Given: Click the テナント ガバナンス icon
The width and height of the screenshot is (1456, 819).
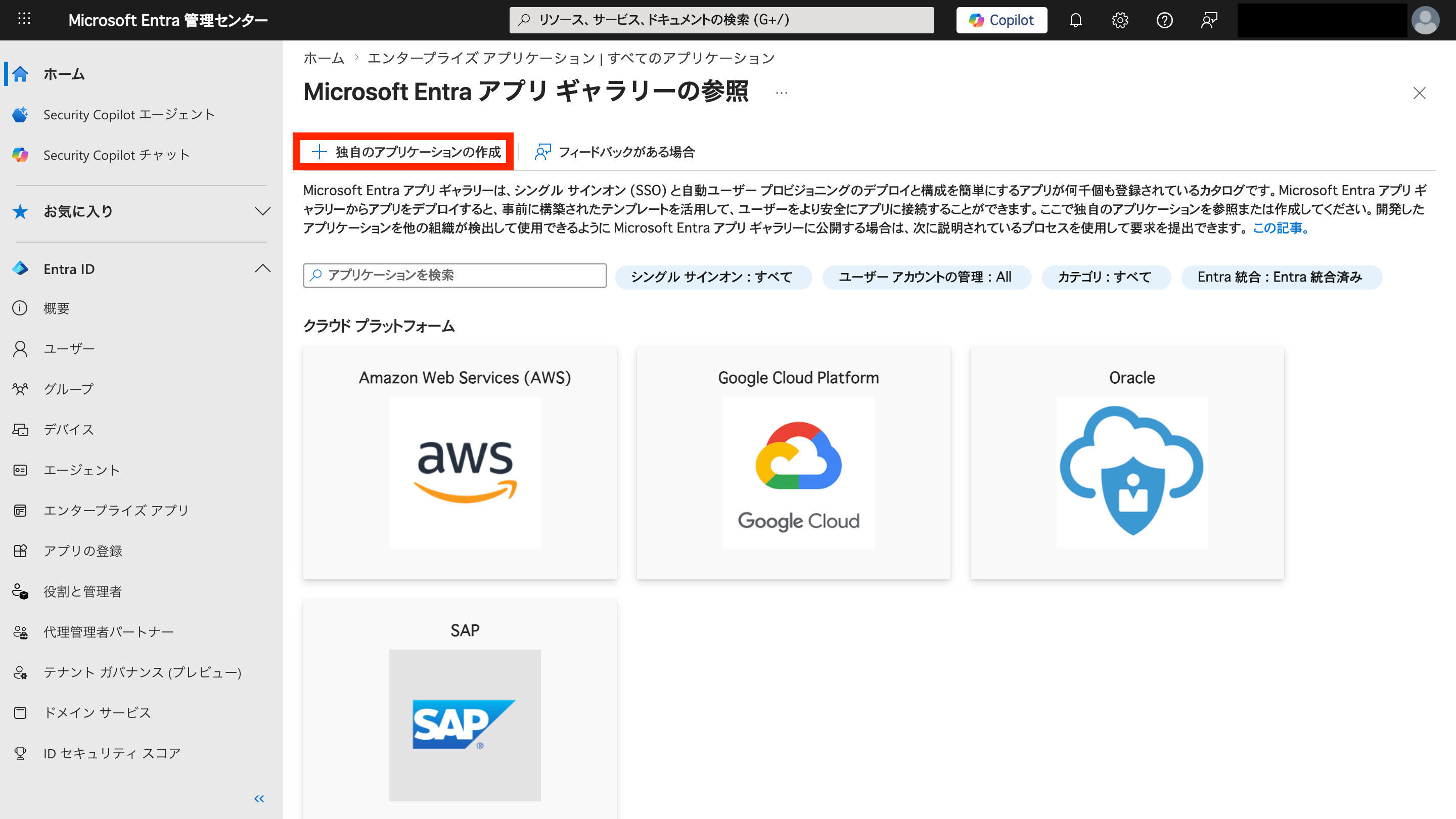Looking at the screenshot, I should click(20, 672).
